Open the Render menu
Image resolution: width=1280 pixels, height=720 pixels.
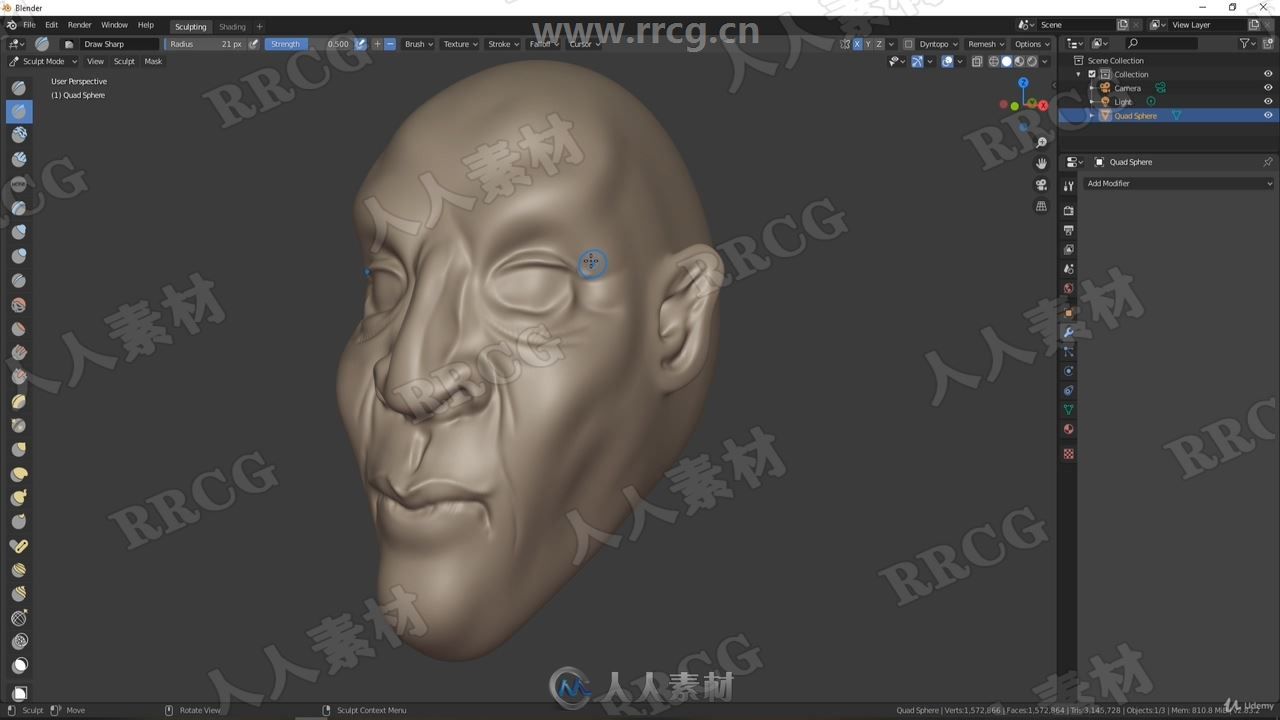click(x=80, y=25)
